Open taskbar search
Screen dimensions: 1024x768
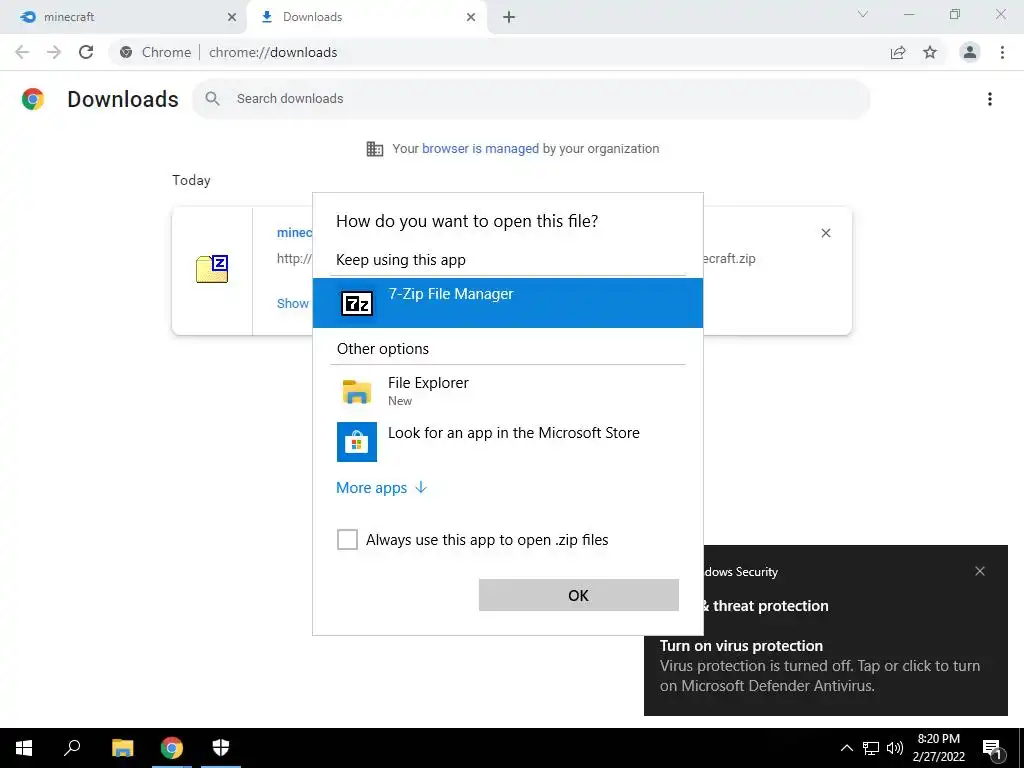point(72,748)
